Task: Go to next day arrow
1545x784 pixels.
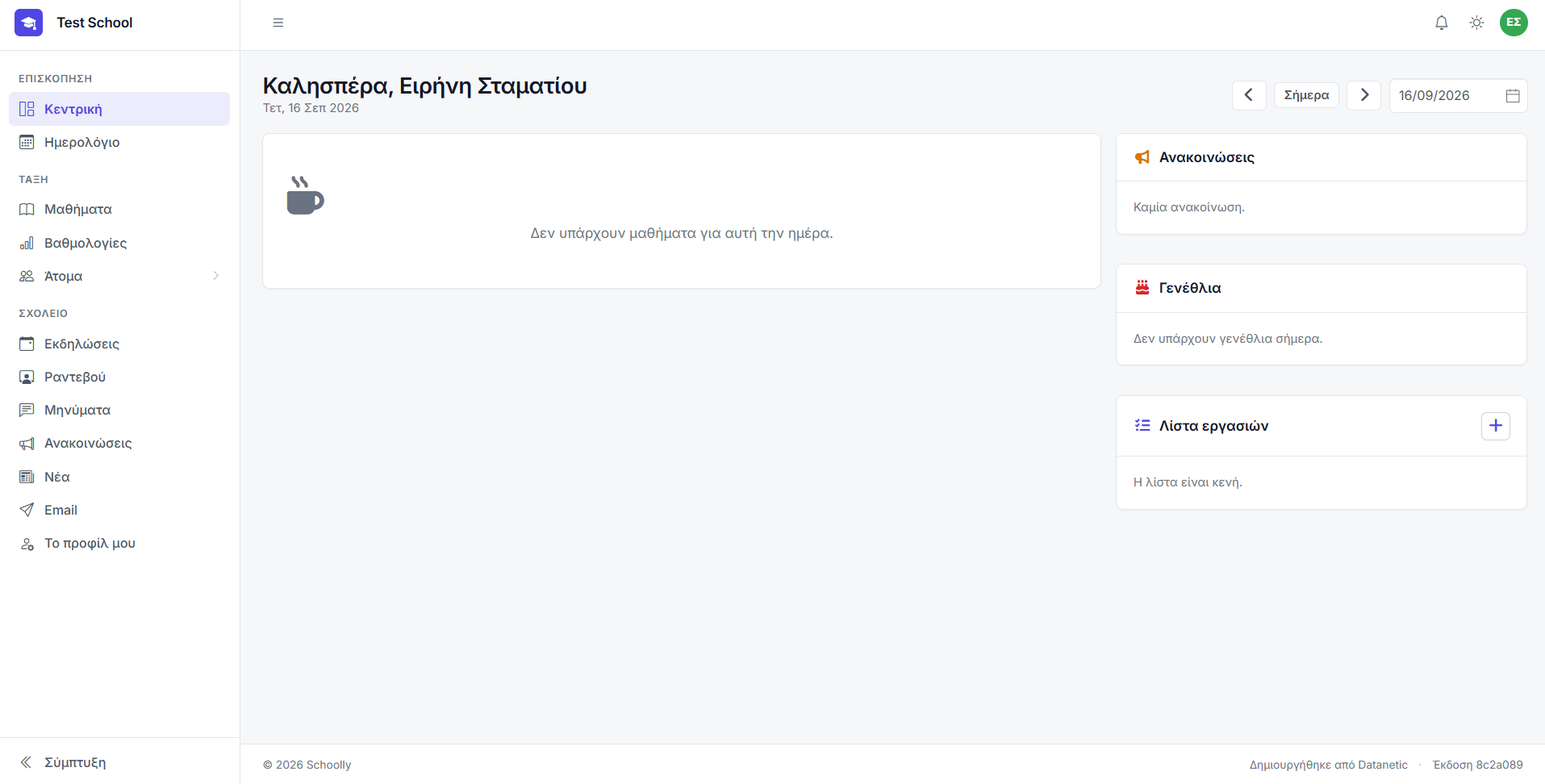Action: pyautogui.click(x=1364, y=95)
